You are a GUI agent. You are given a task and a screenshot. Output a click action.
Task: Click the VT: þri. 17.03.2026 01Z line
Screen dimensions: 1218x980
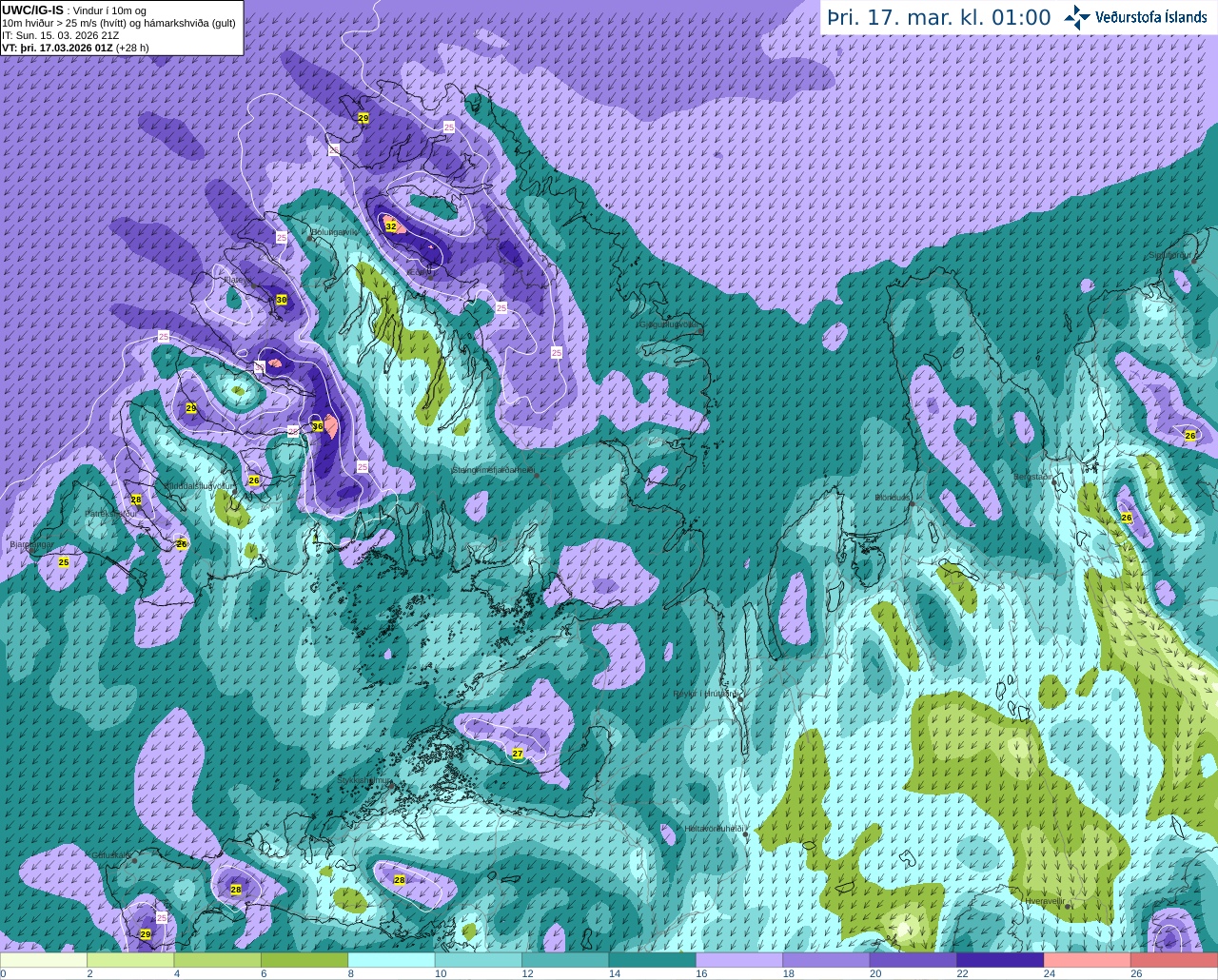[x=75, y=48]
